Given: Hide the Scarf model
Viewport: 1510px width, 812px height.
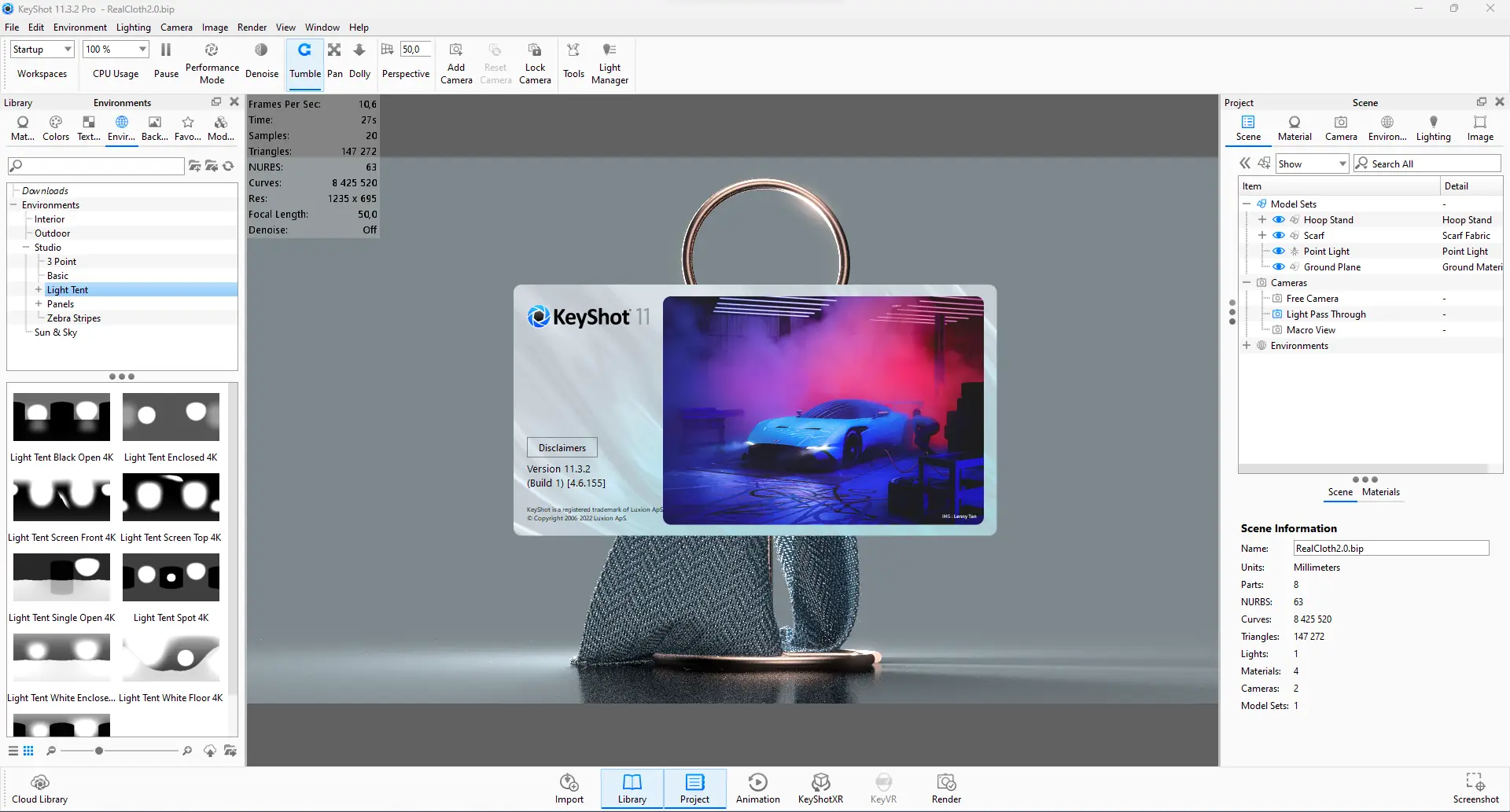Looking at the screenshot, I should [x=1279, y=236].
